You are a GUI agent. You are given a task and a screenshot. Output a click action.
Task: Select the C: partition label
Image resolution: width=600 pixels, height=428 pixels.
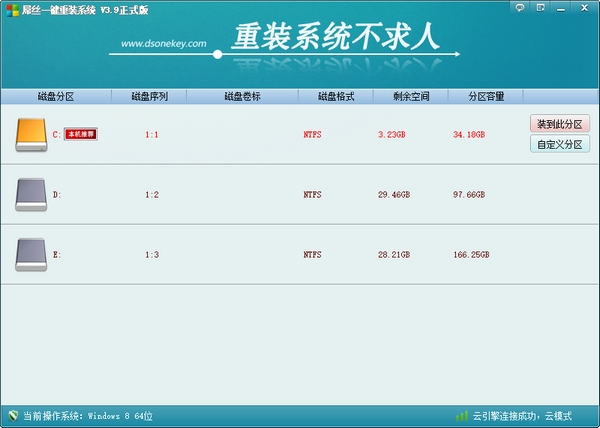click(57, 135)
